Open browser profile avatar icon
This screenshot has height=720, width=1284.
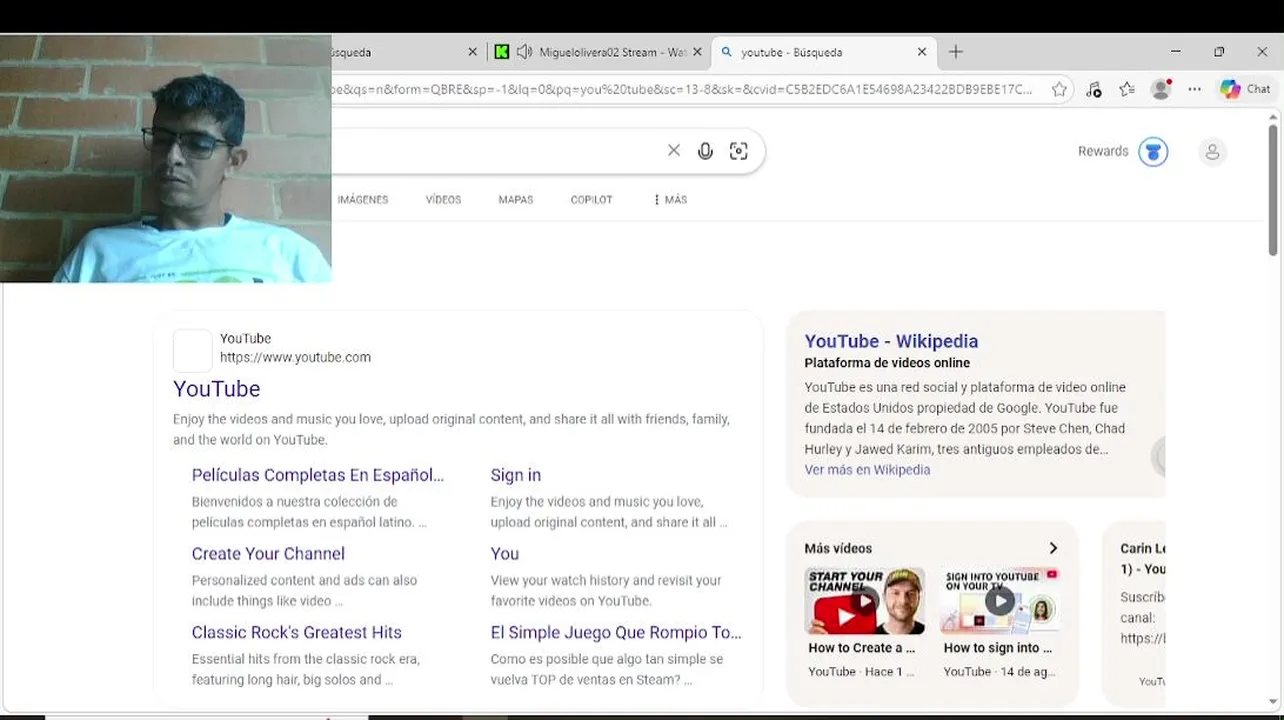(x=1161, y=89)
